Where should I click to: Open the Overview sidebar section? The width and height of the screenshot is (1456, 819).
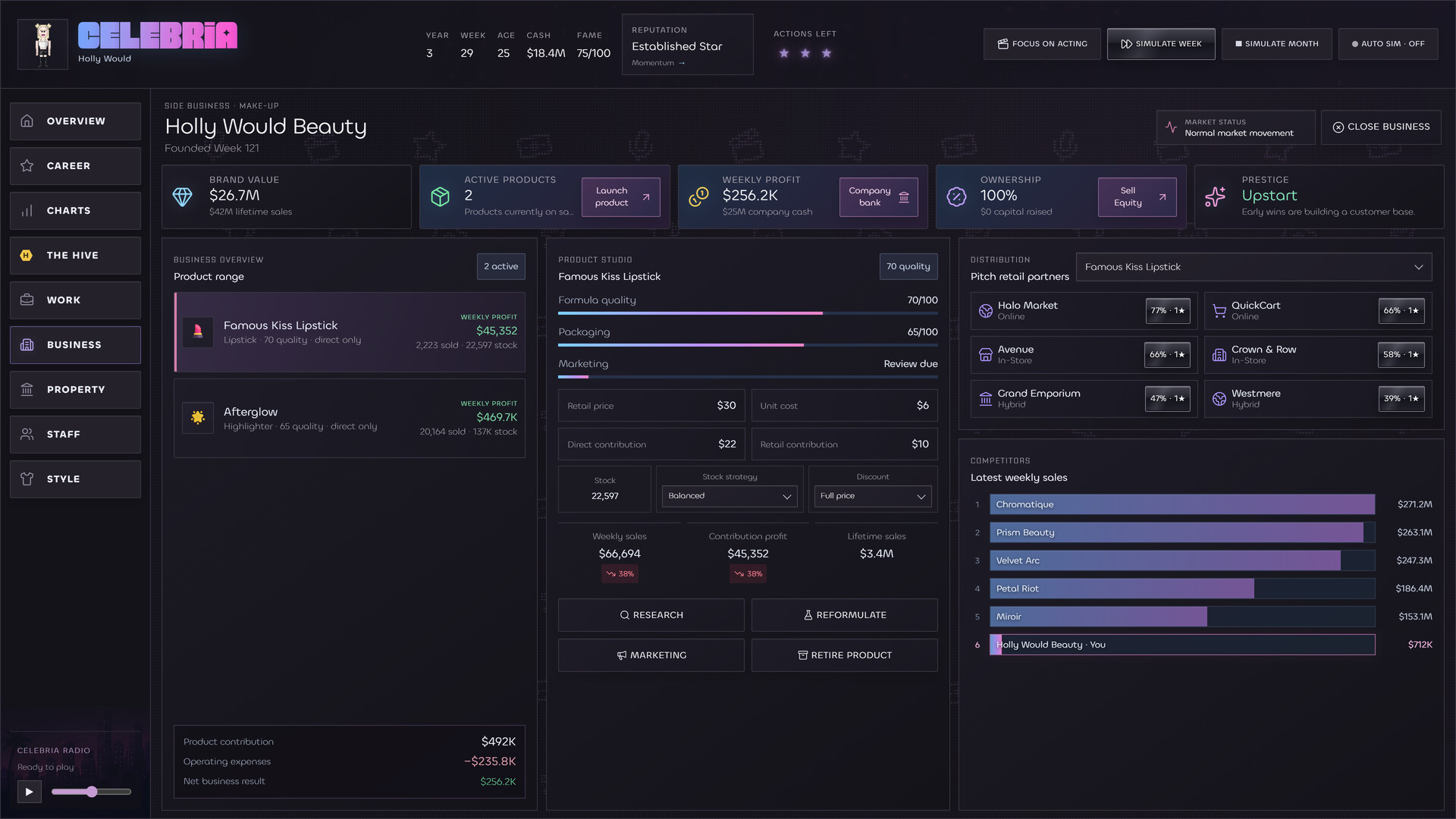[x=75, y=121]
